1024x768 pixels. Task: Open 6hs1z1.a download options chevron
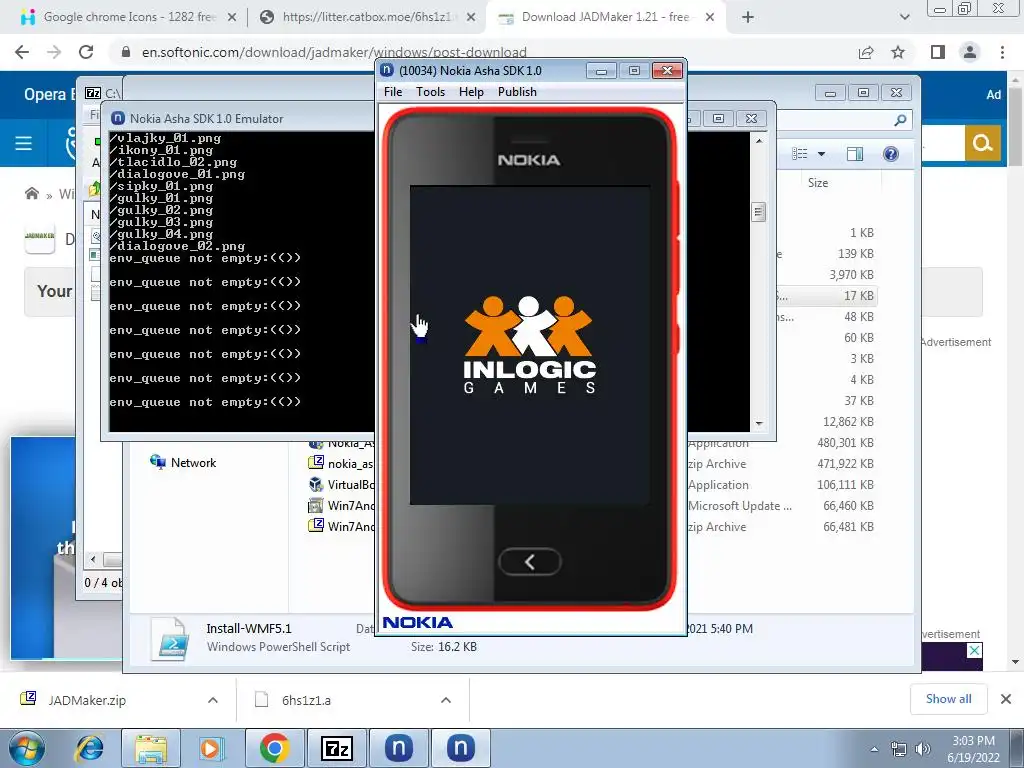[446, 700]
